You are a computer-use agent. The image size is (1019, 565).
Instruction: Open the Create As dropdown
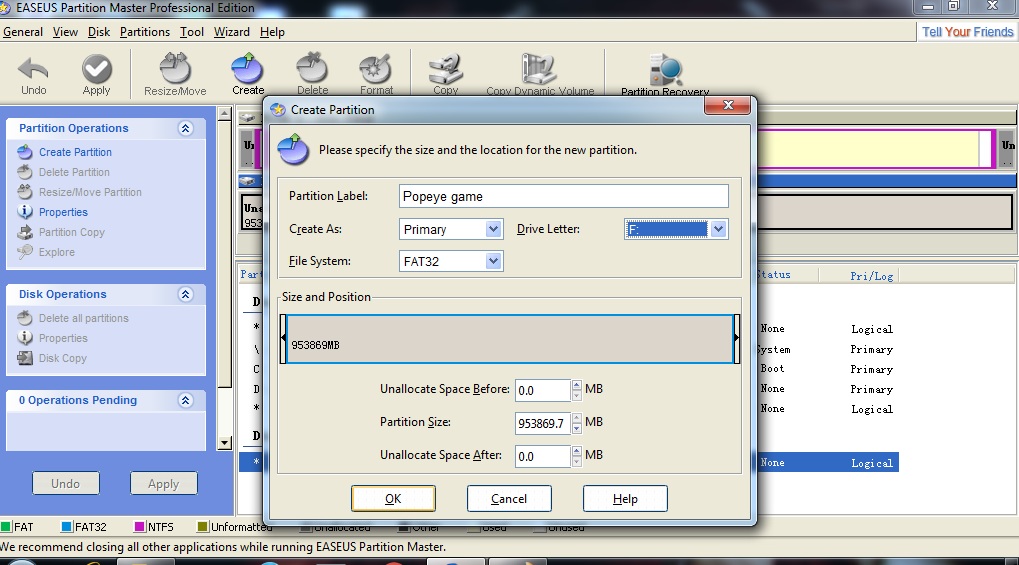point(493,229)
